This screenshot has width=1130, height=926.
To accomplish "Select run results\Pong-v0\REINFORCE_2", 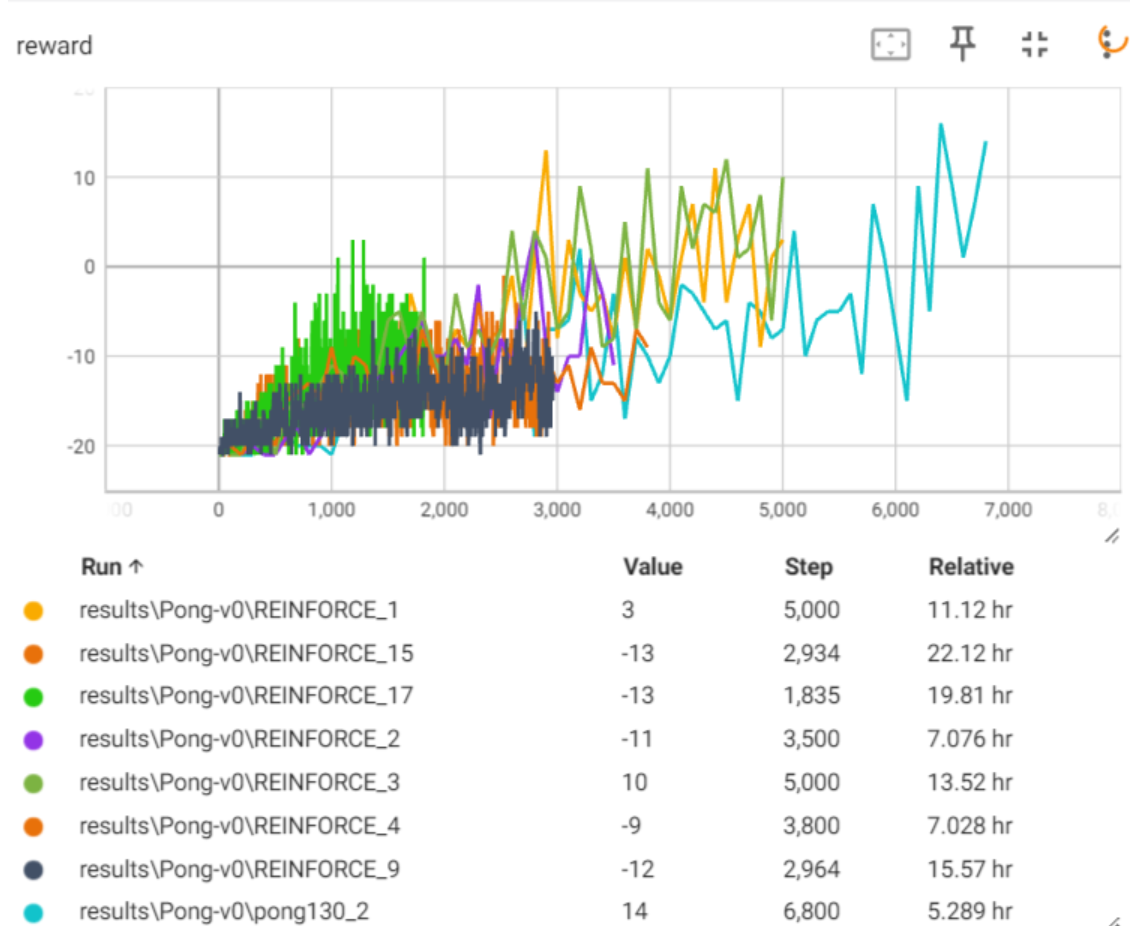I will 239,739.
